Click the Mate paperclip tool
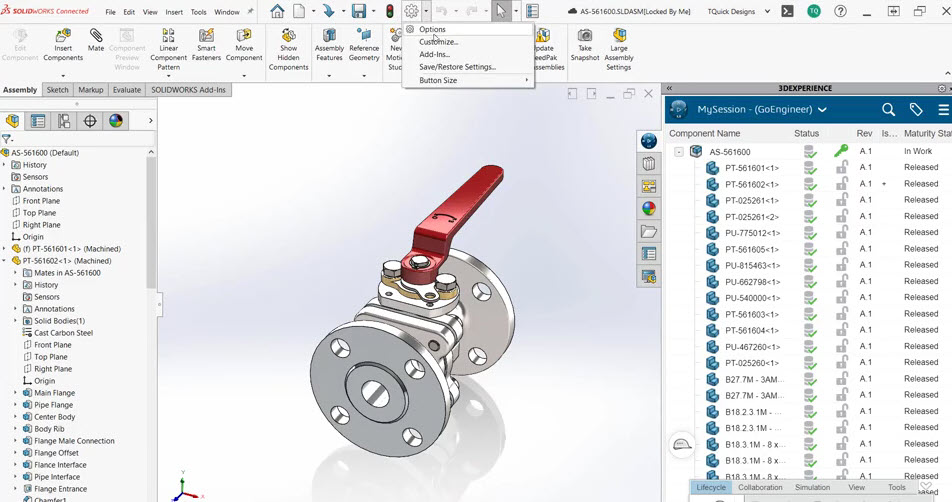This screenshot has height=502, width=952. pyautogui.click(x=96, y=40)
